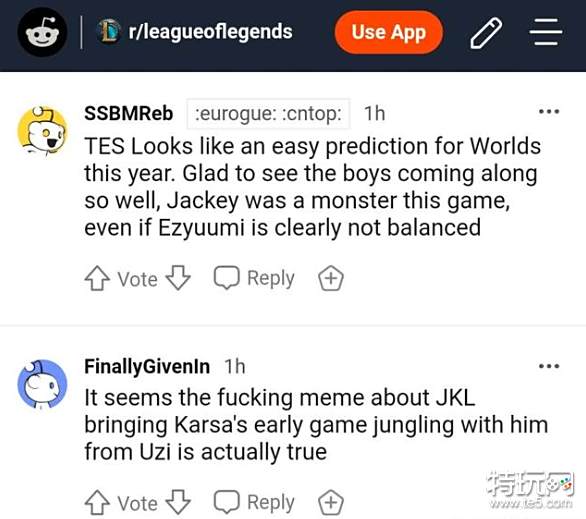Upvote SSBMReb's comment
This screenshot has height=519, width=586.
point(97,278)
